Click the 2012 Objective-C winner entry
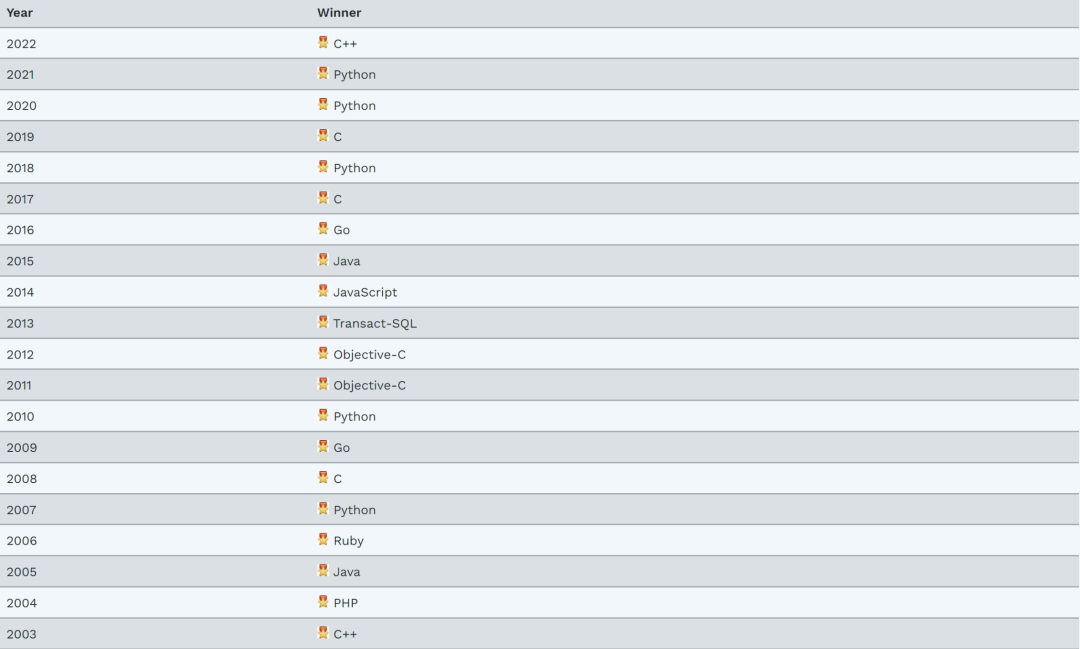Image resolution: width=1080 pixels, height=649 pixels. coord(369,354)
